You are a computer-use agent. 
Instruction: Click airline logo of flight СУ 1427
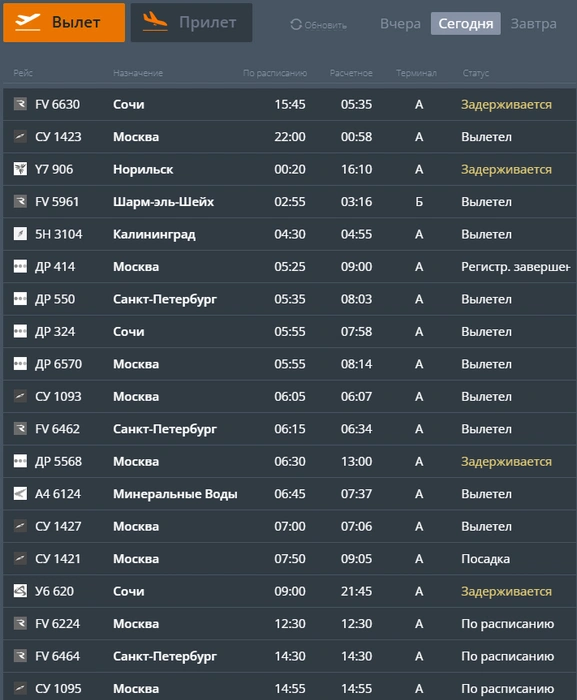(20, 526)
